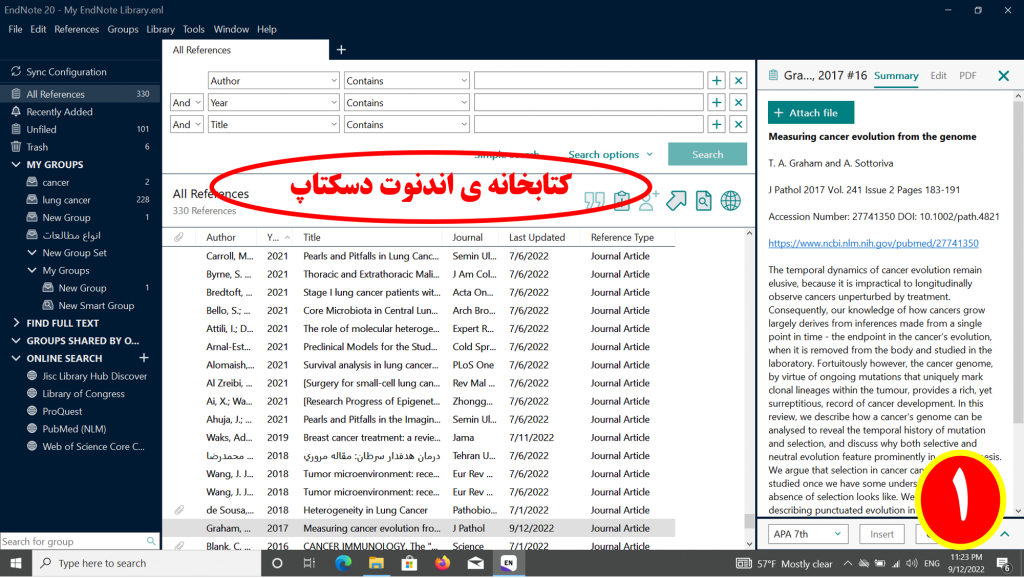Open the Tools menu
Viewport: 1024px width, 578px height.
(x=193, y=29)
